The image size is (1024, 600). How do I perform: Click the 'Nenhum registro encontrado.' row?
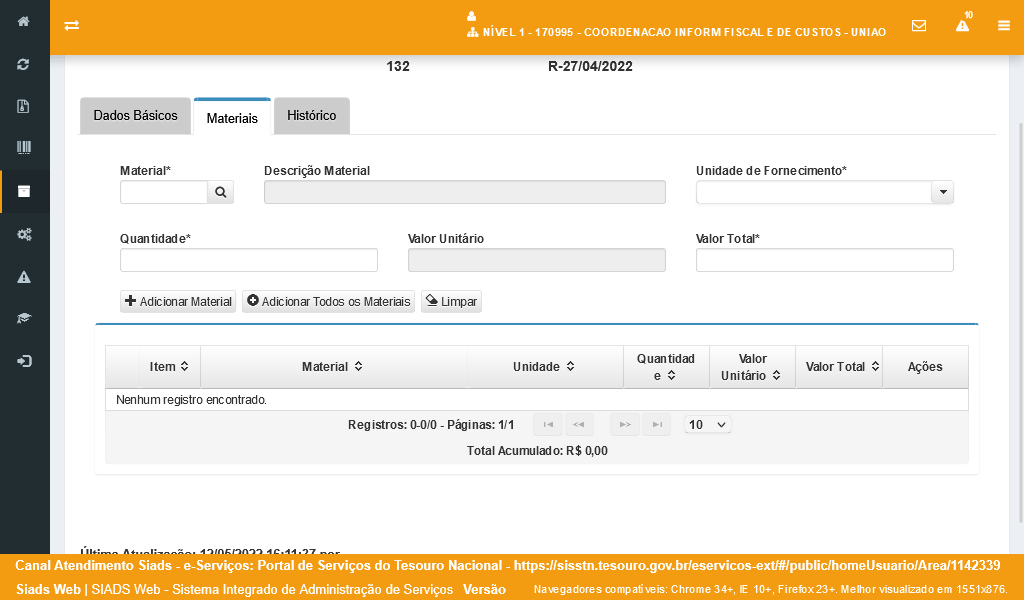pos(537,400)
